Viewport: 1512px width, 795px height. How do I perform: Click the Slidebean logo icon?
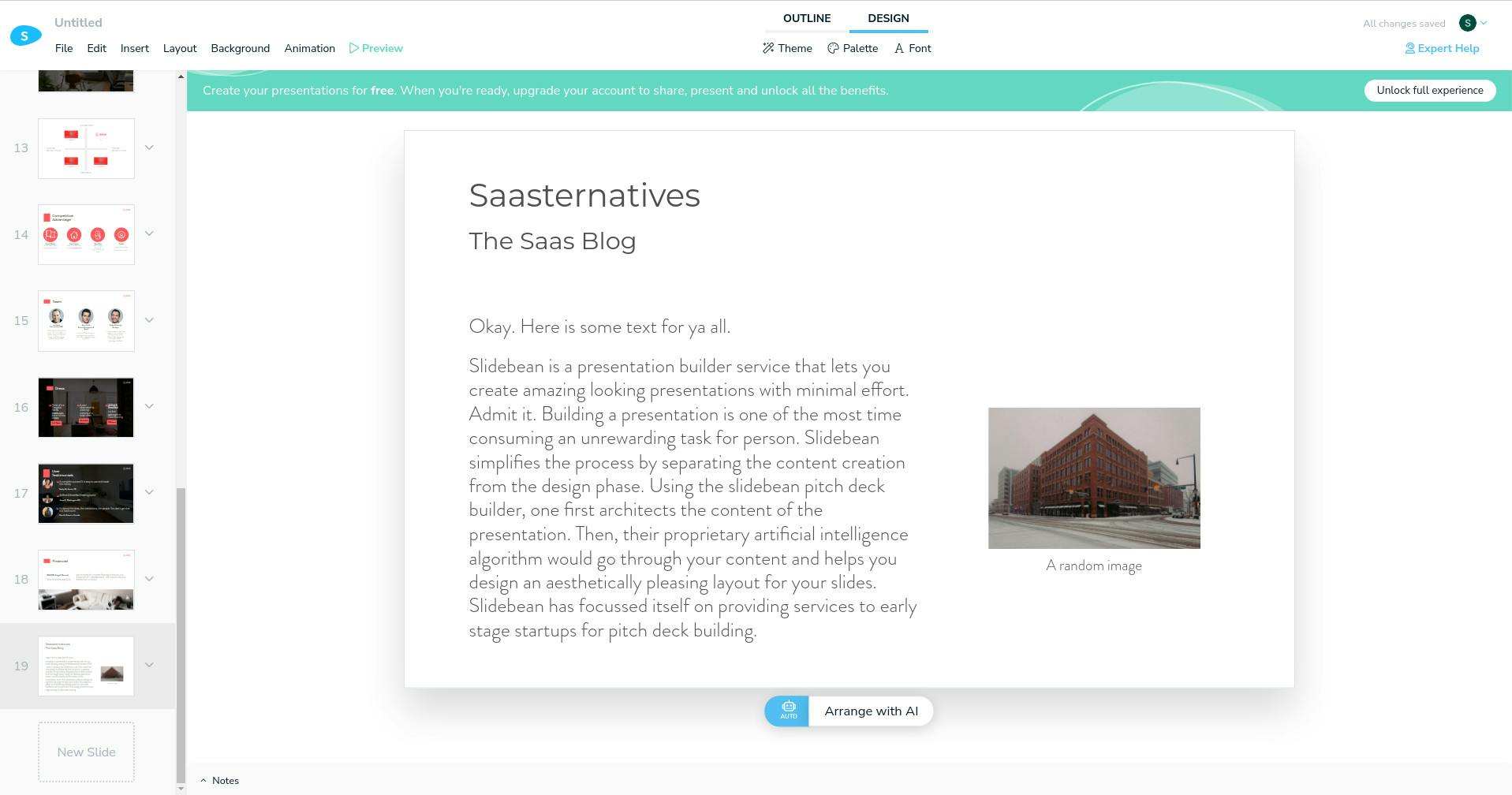(x=25, y=35)
